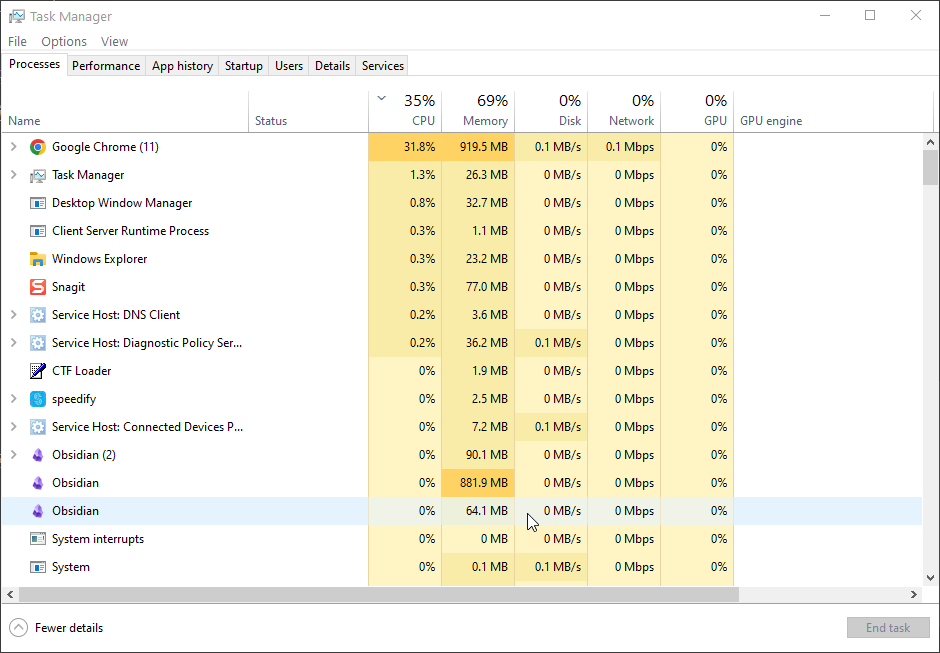
Task: Sort by the Status column header
Action: [308, 112]
